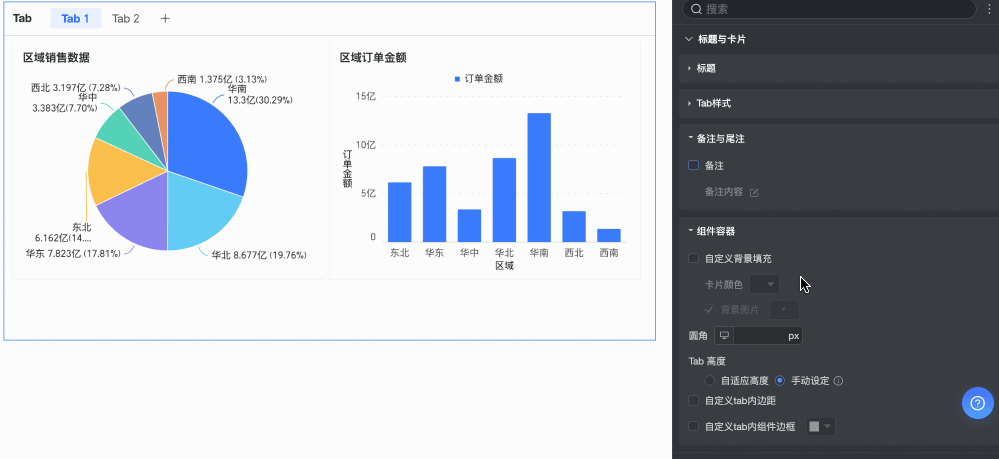The height and width of the screenshot is (459, 999).
Task: Click the plus icon to add a tab
Action: 165,19
